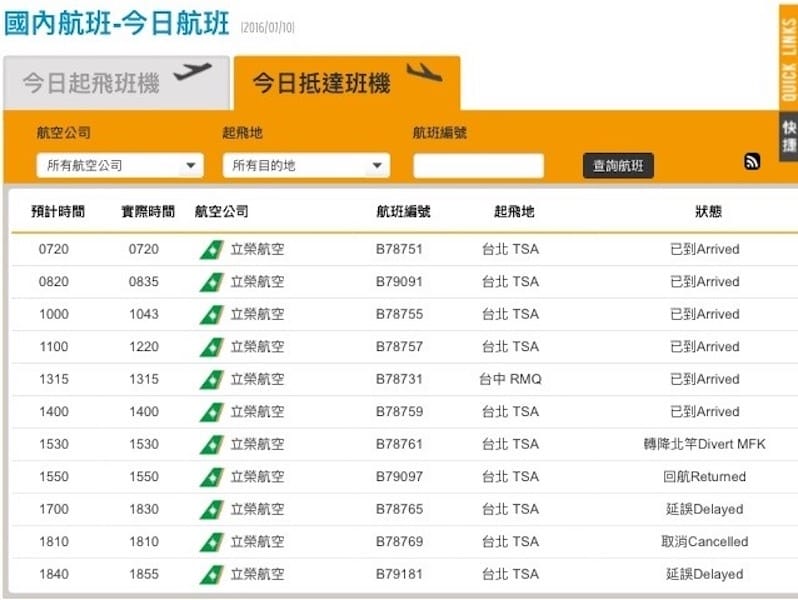Click the 預計時間 column header
Image resolution: width=798 pixels, height=600 pixels.
58,212
